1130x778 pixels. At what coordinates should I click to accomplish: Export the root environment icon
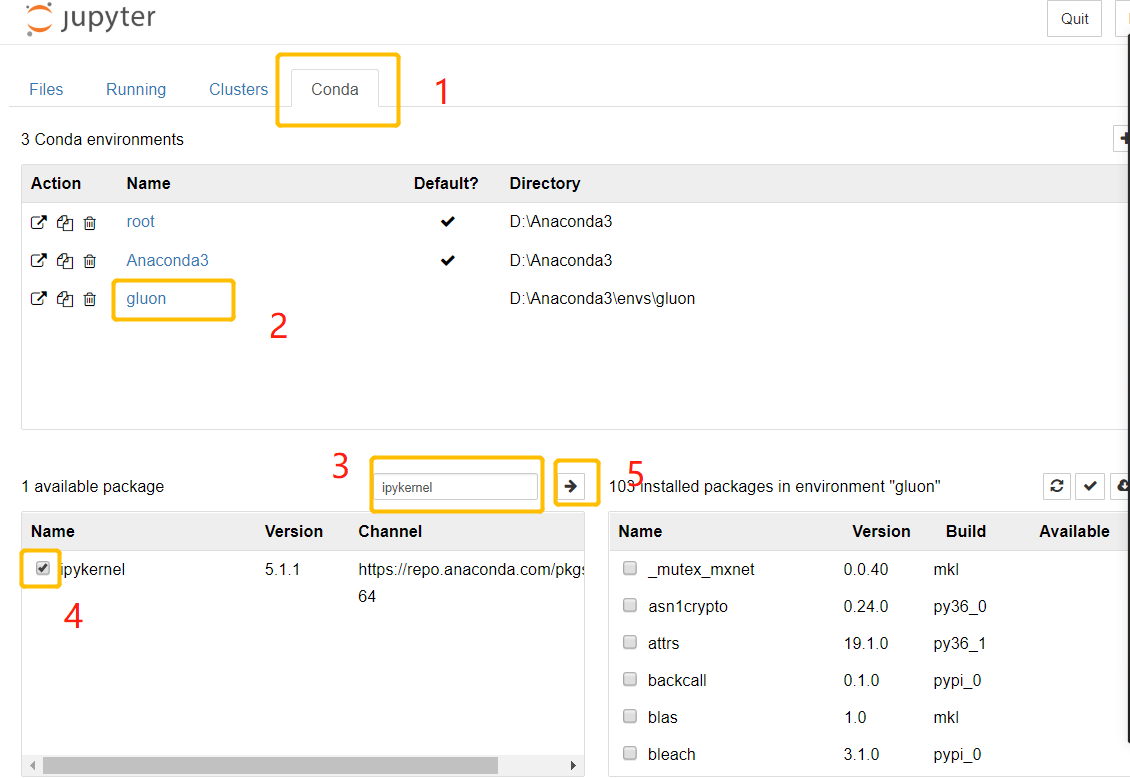pos(38,223)
